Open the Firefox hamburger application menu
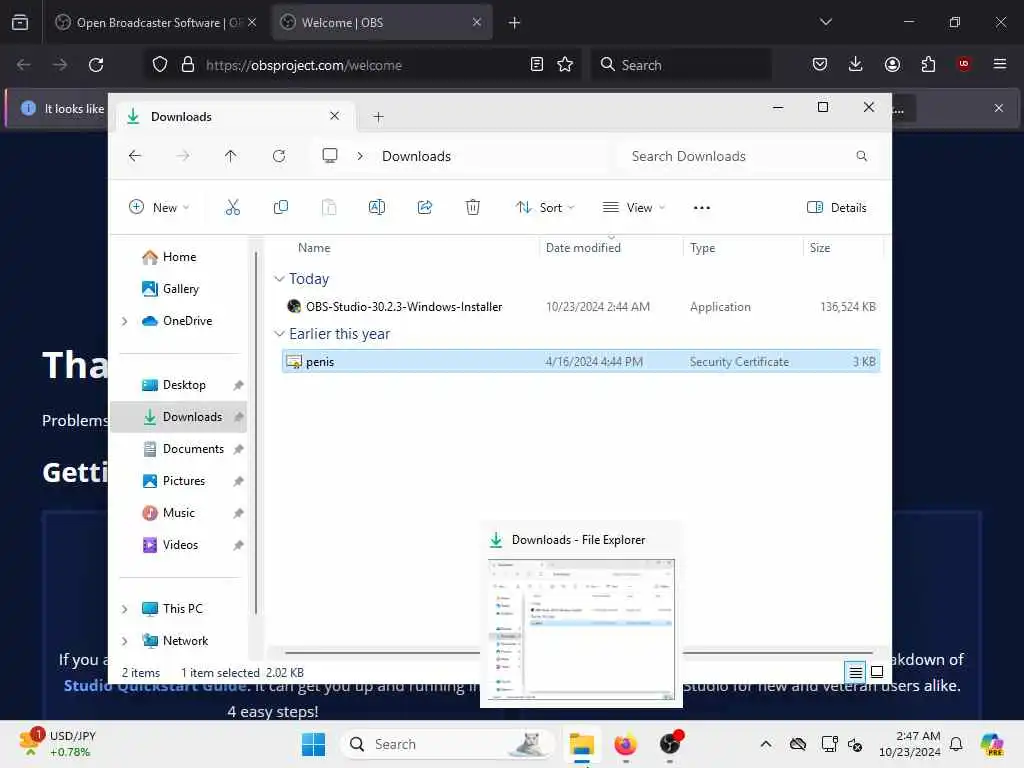Screen dimensions: 1024x768 pos(999,64)
